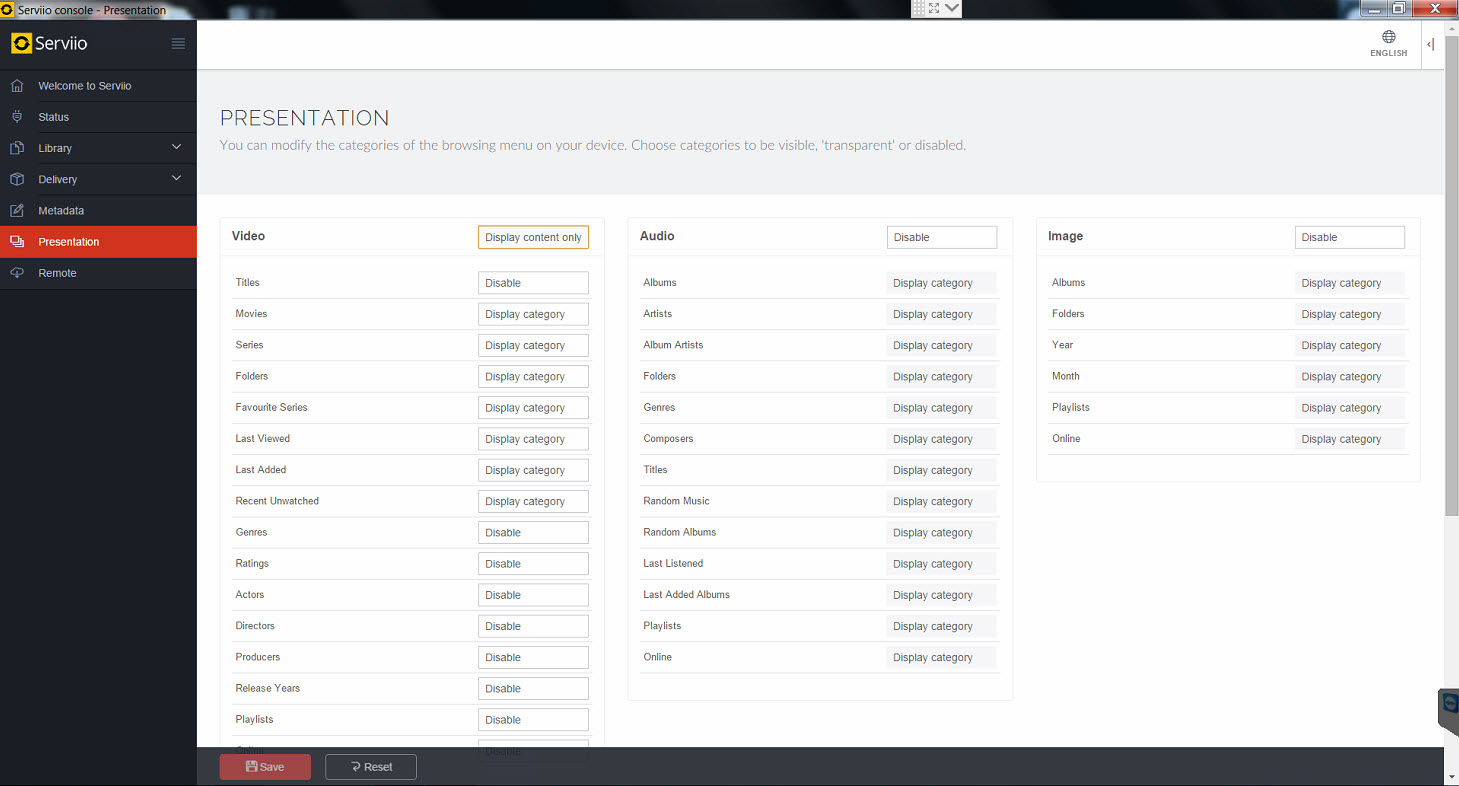Open the Video Genres dropdown field

point(533,533)
